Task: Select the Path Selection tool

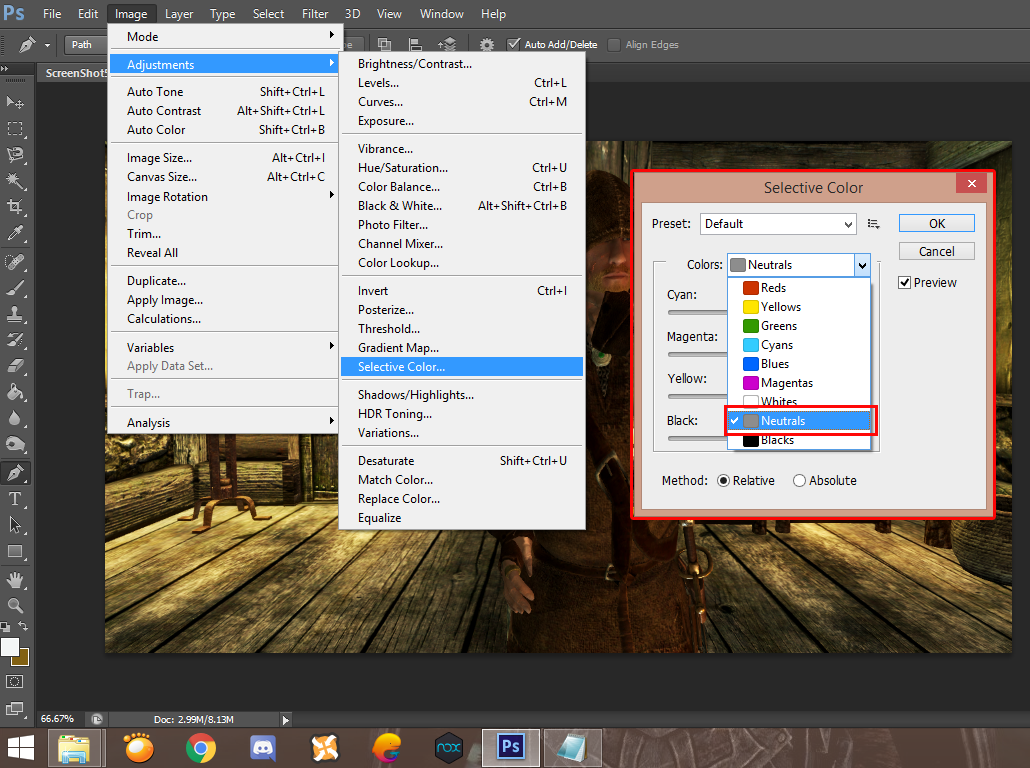Action: [15, 526]
